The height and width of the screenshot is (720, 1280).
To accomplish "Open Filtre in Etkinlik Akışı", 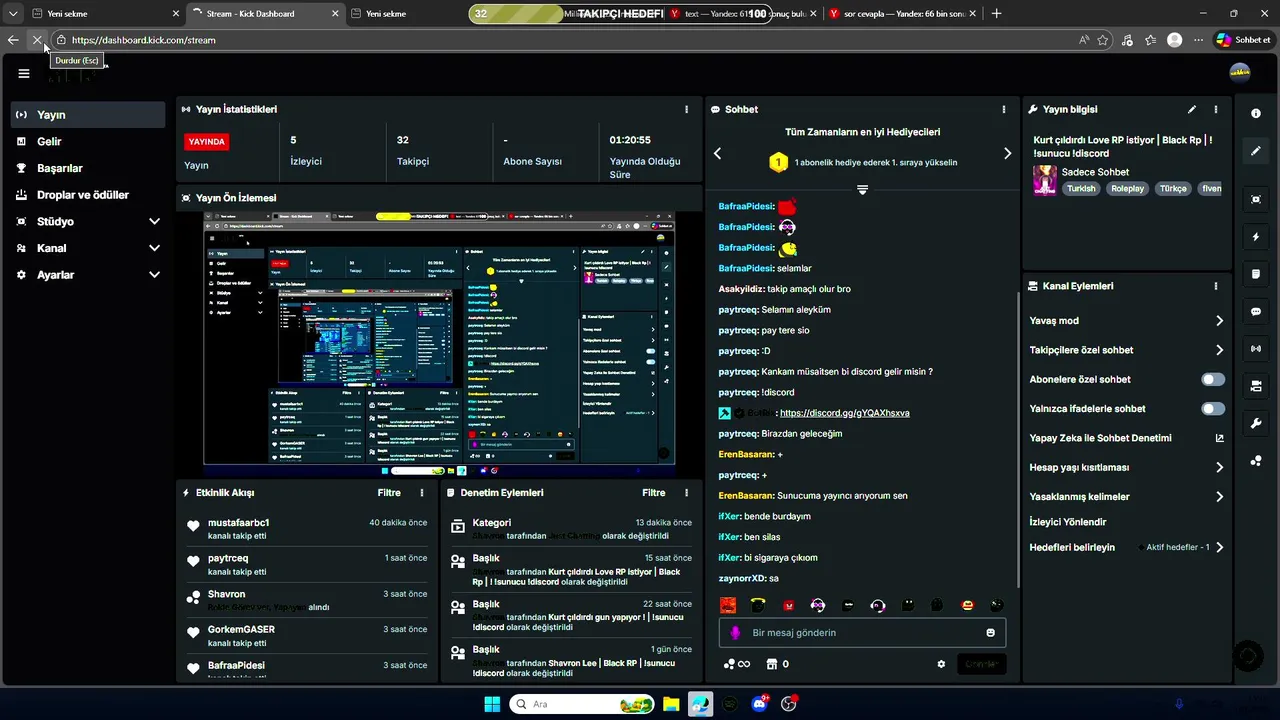I will tap(389, 493).
